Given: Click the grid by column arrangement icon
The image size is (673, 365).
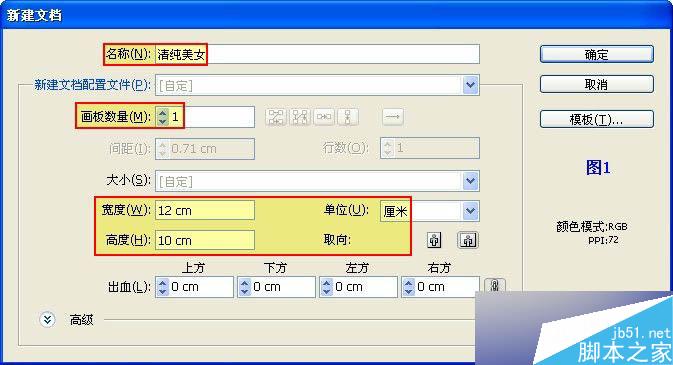Looking at the screenshot, I should (x=300, y=117).
